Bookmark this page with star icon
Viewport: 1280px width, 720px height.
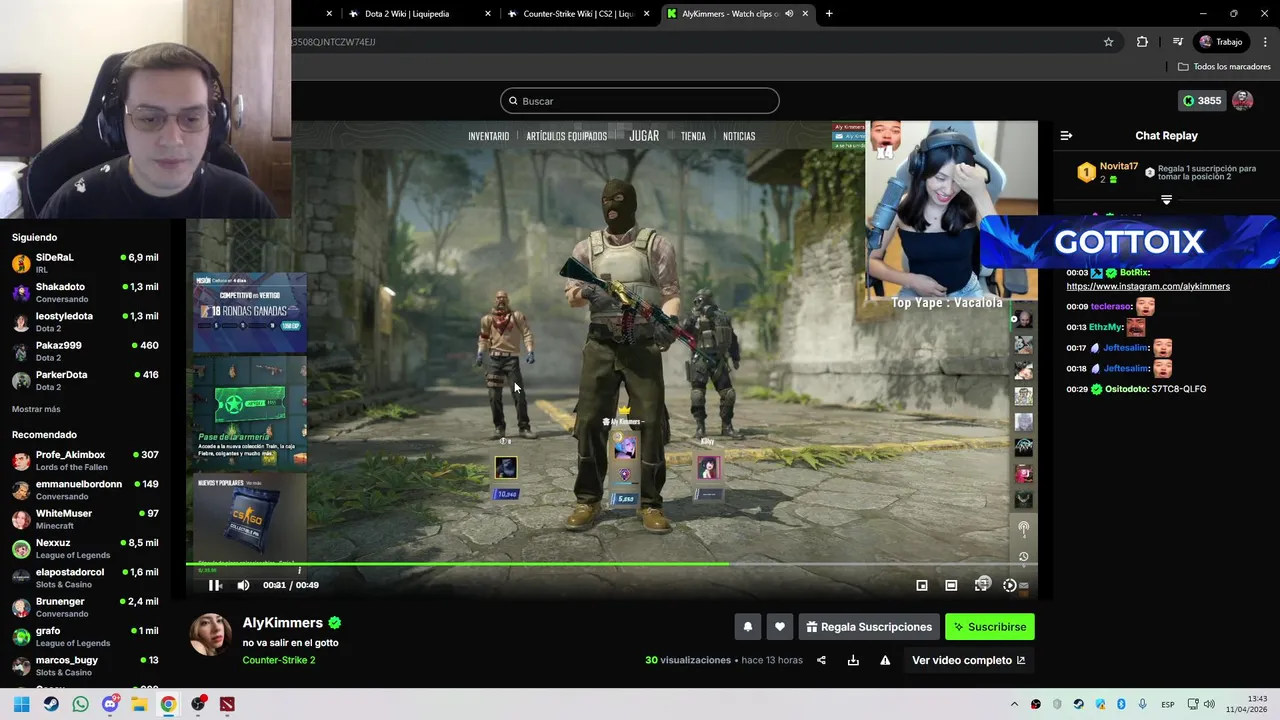click(1109, 42)
